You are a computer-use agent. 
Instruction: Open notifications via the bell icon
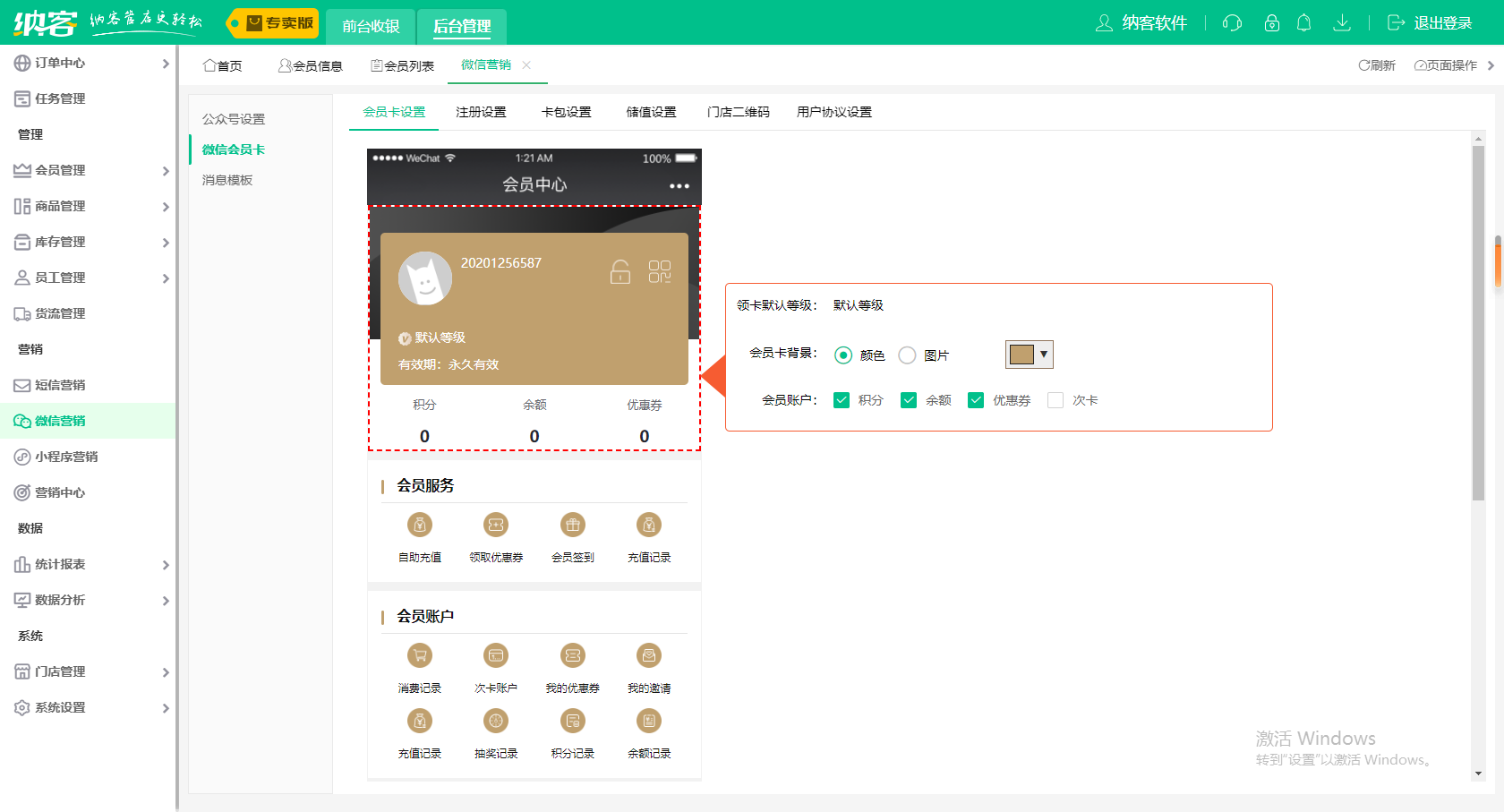click(x=1304, y=23)
